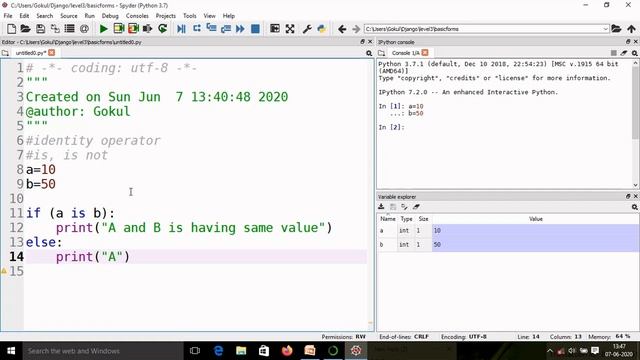Image resolution: width=640 pixels, height=360 pixels.
Task: Open the Tools menu
Action: click(189, 16)
